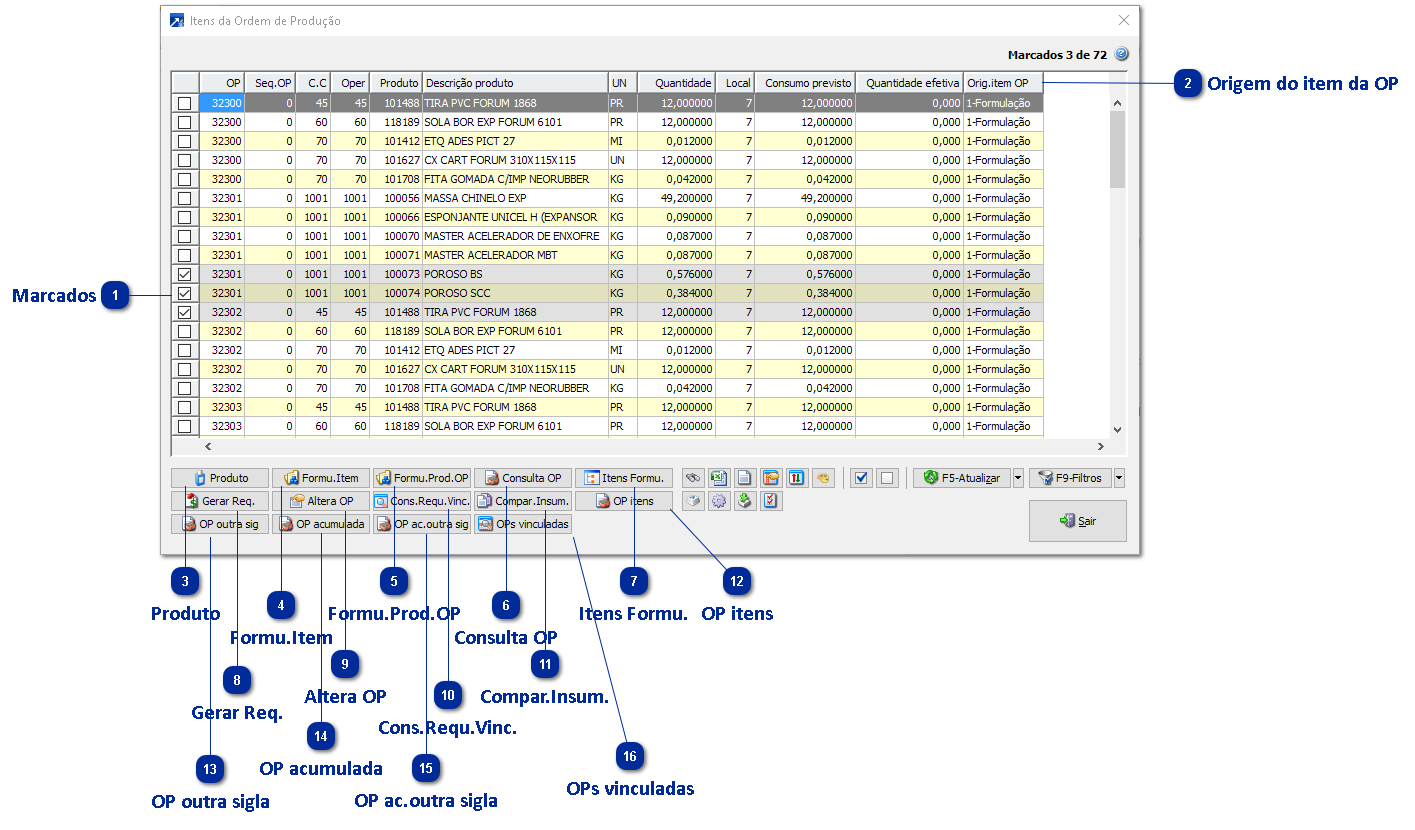Open the dropdown arrow beside F9-Filtros
Image resolution: width=1415 pixels, height=830 pixels.
click(x=1119, y=478)
